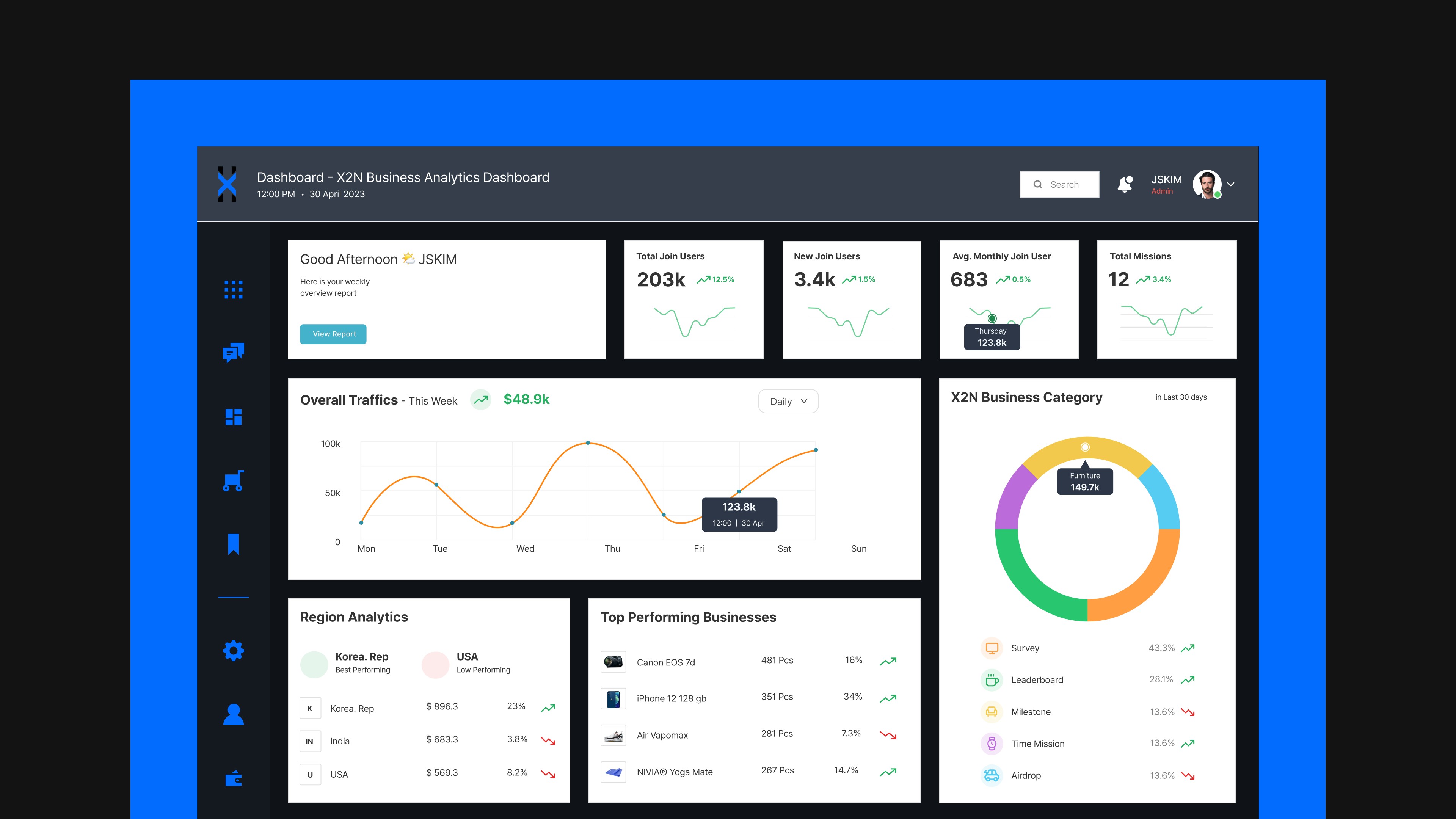Open the Total Missions card
Screen dimensions: 1456x819
click(1167, 300)
